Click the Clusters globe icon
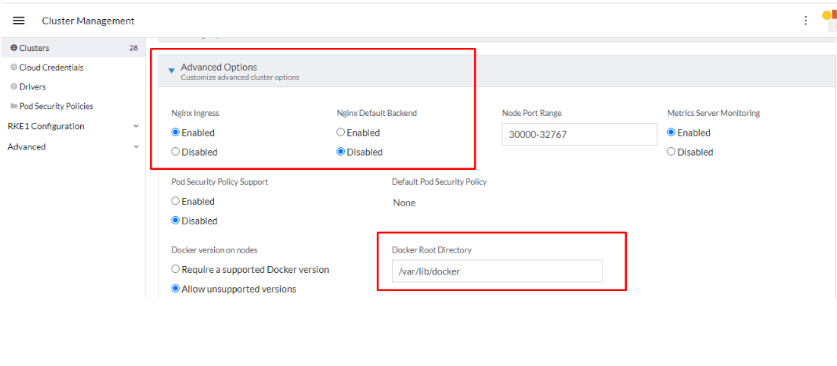Viewport: 837px width, 366px height. (14, 47)
